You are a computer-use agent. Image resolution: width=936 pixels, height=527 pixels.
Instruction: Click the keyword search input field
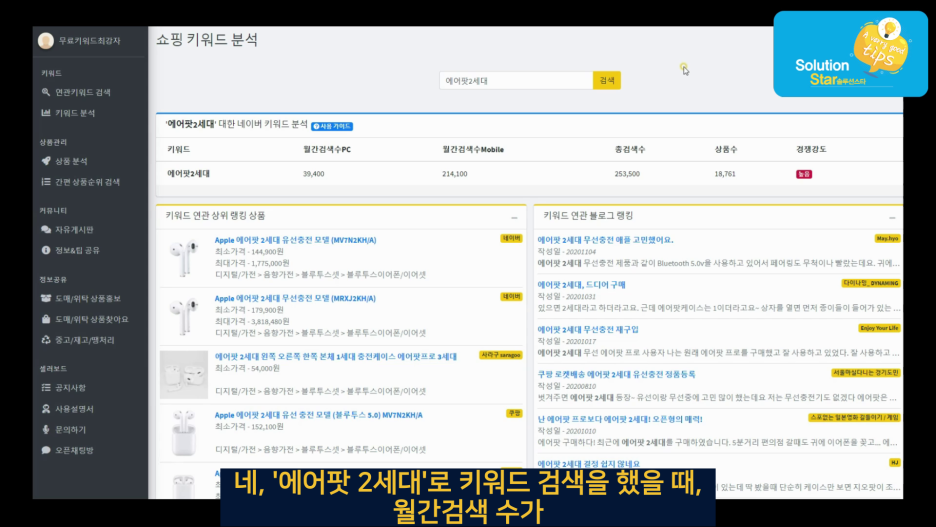coord(516,81)
